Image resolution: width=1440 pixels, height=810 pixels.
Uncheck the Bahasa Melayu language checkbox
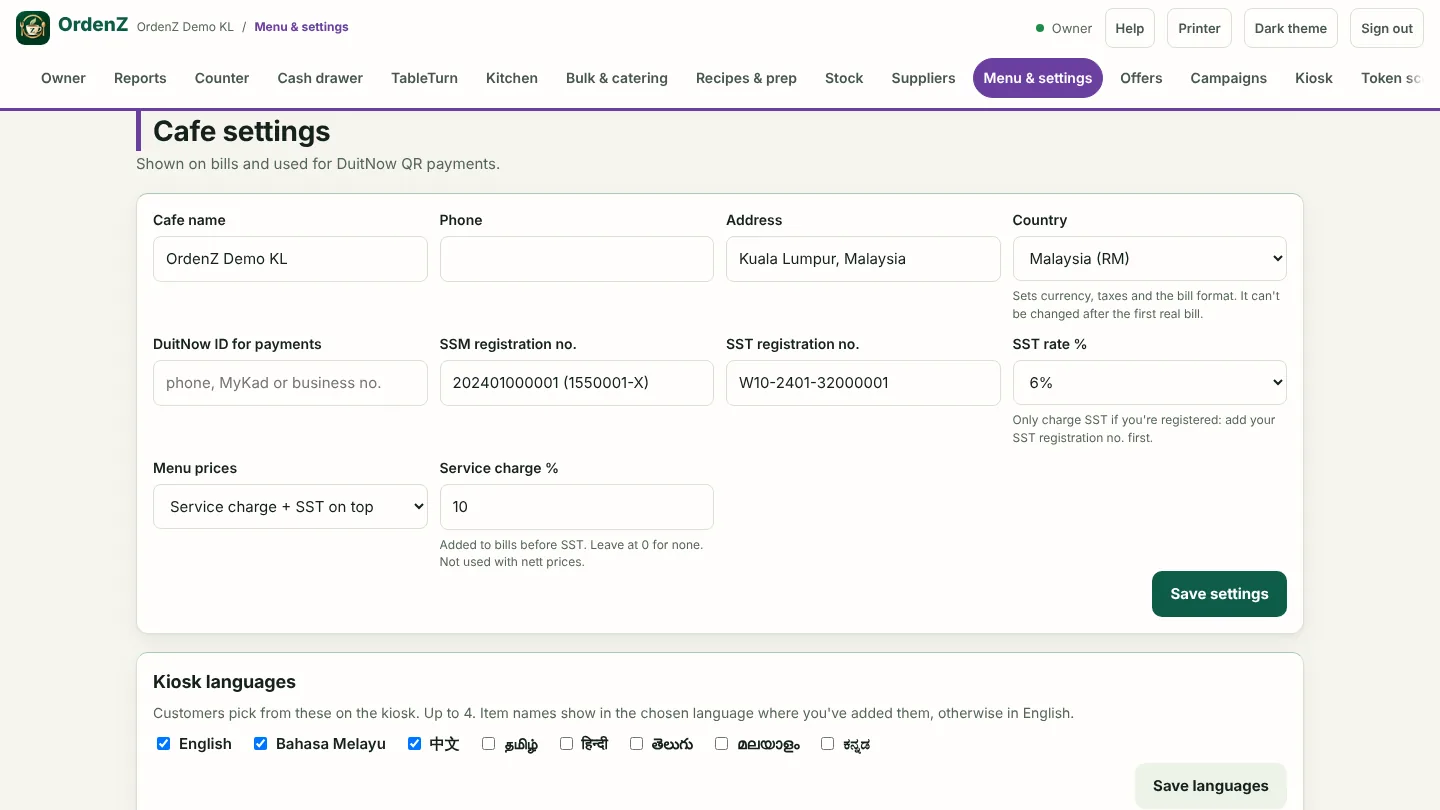261,744
